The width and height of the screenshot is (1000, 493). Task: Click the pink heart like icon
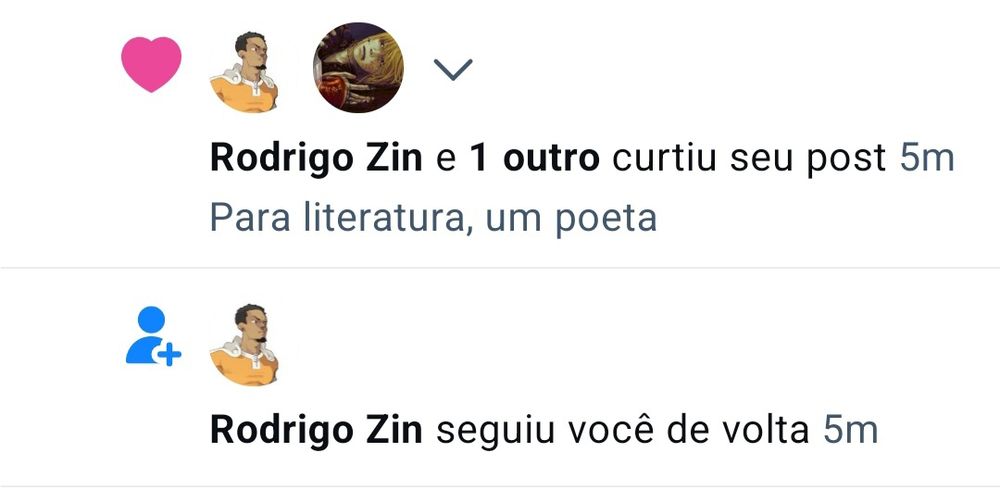click(151, 64)
